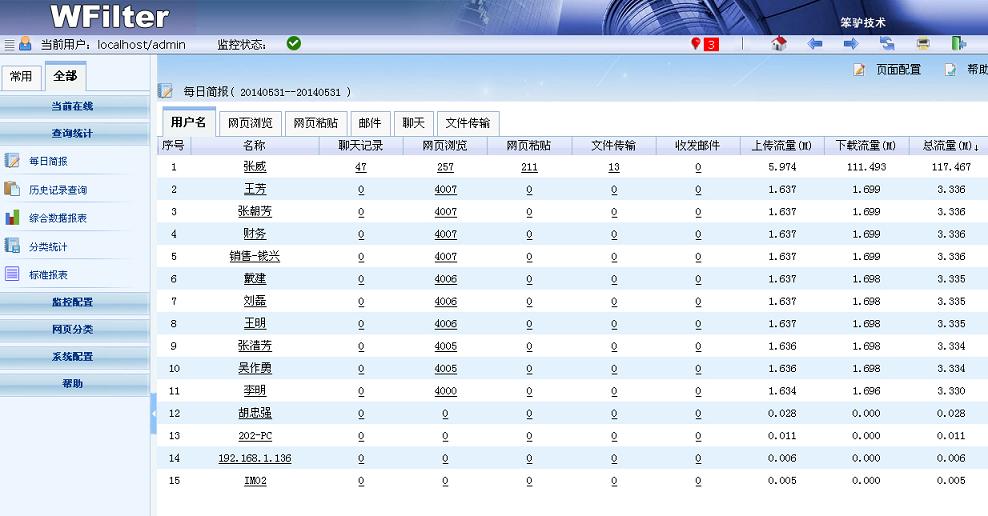Open 综合数据报表 in the sidebar
Image resolution: width=988 pixels, height=516 pixels.
coord(57,218)
